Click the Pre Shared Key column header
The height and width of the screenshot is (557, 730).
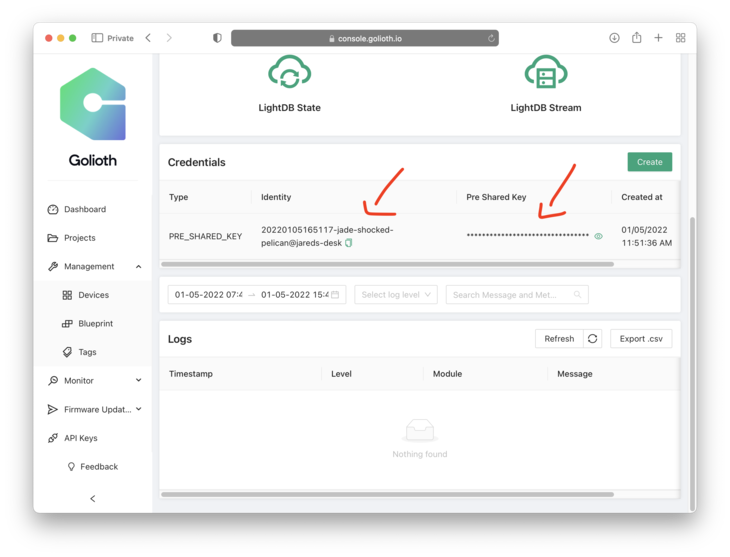coord(496,197)
